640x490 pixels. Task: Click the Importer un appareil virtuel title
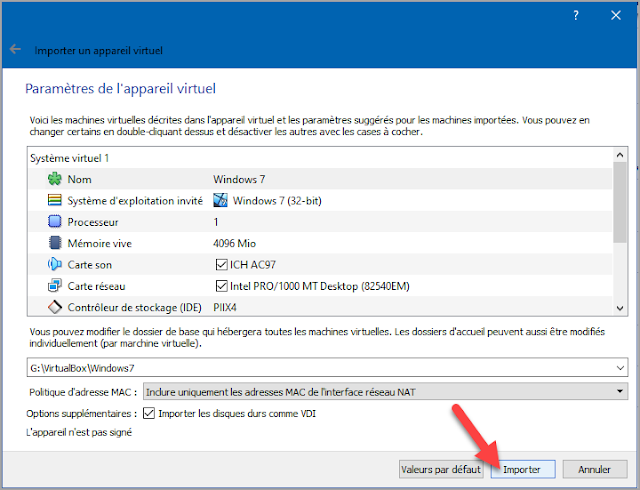98,50
